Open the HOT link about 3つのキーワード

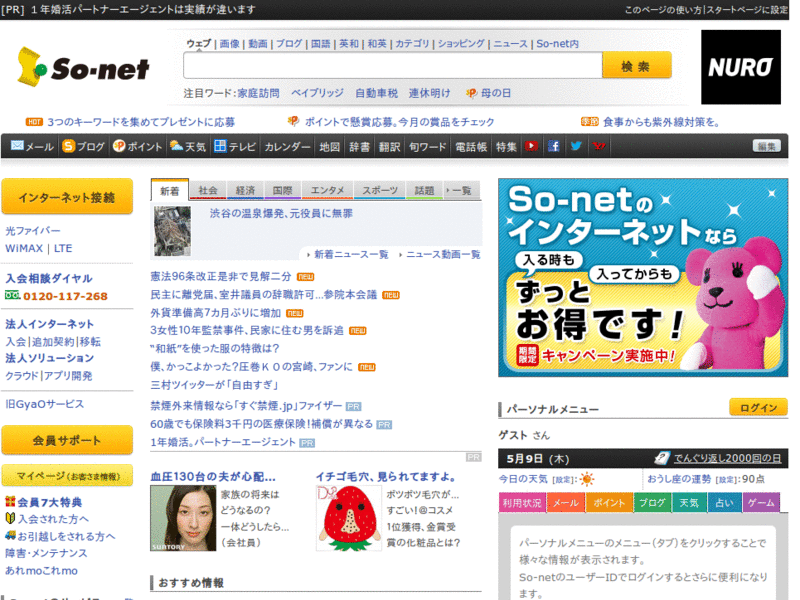click(x=141, y=122)
